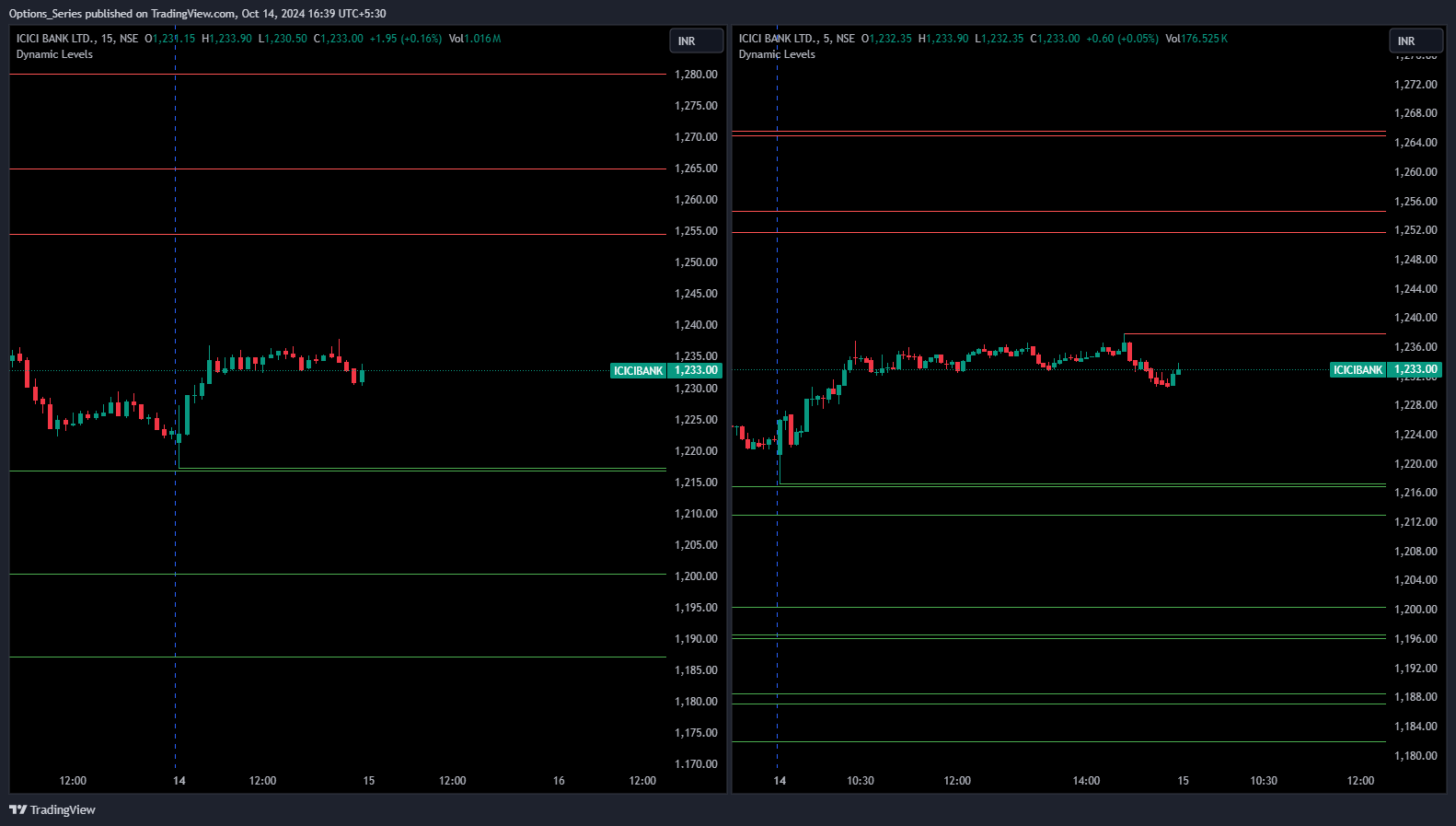This screenshot has width=1456, height=826.
Task: Click date 15 on right time axis
Action: coord(1183,781)
